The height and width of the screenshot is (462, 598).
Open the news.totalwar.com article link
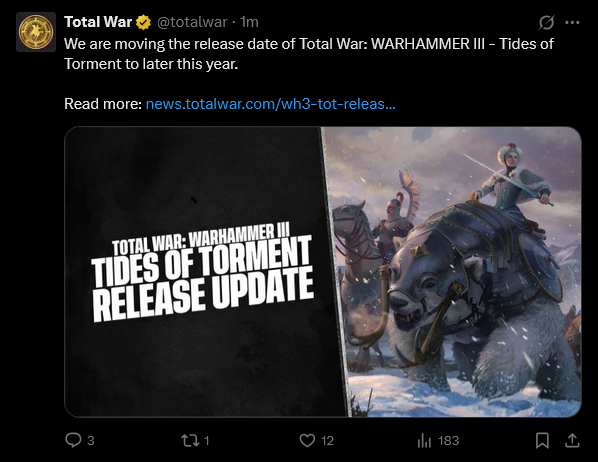(270, 104)
